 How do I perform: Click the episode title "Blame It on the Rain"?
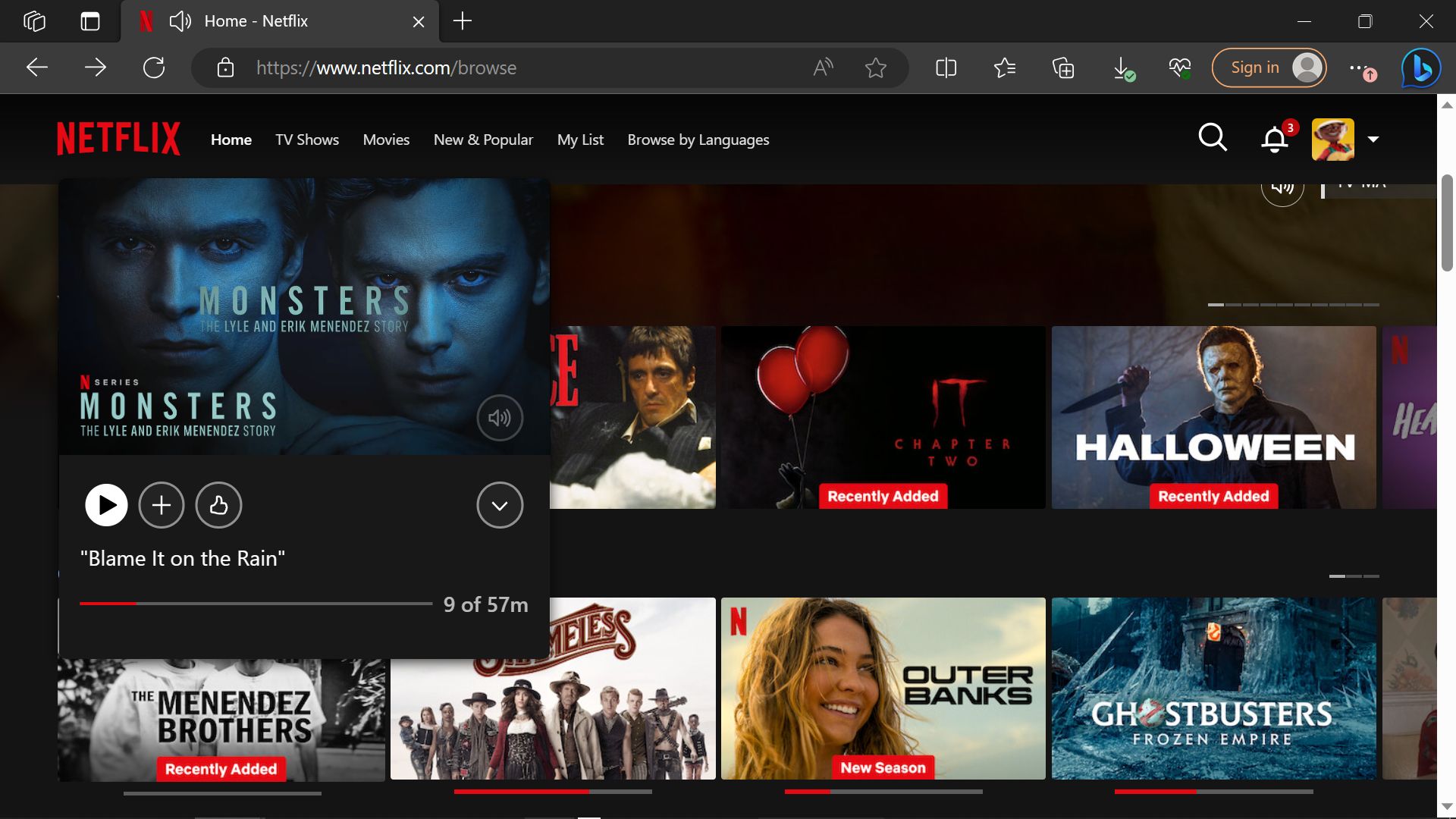tap(183, 559)
